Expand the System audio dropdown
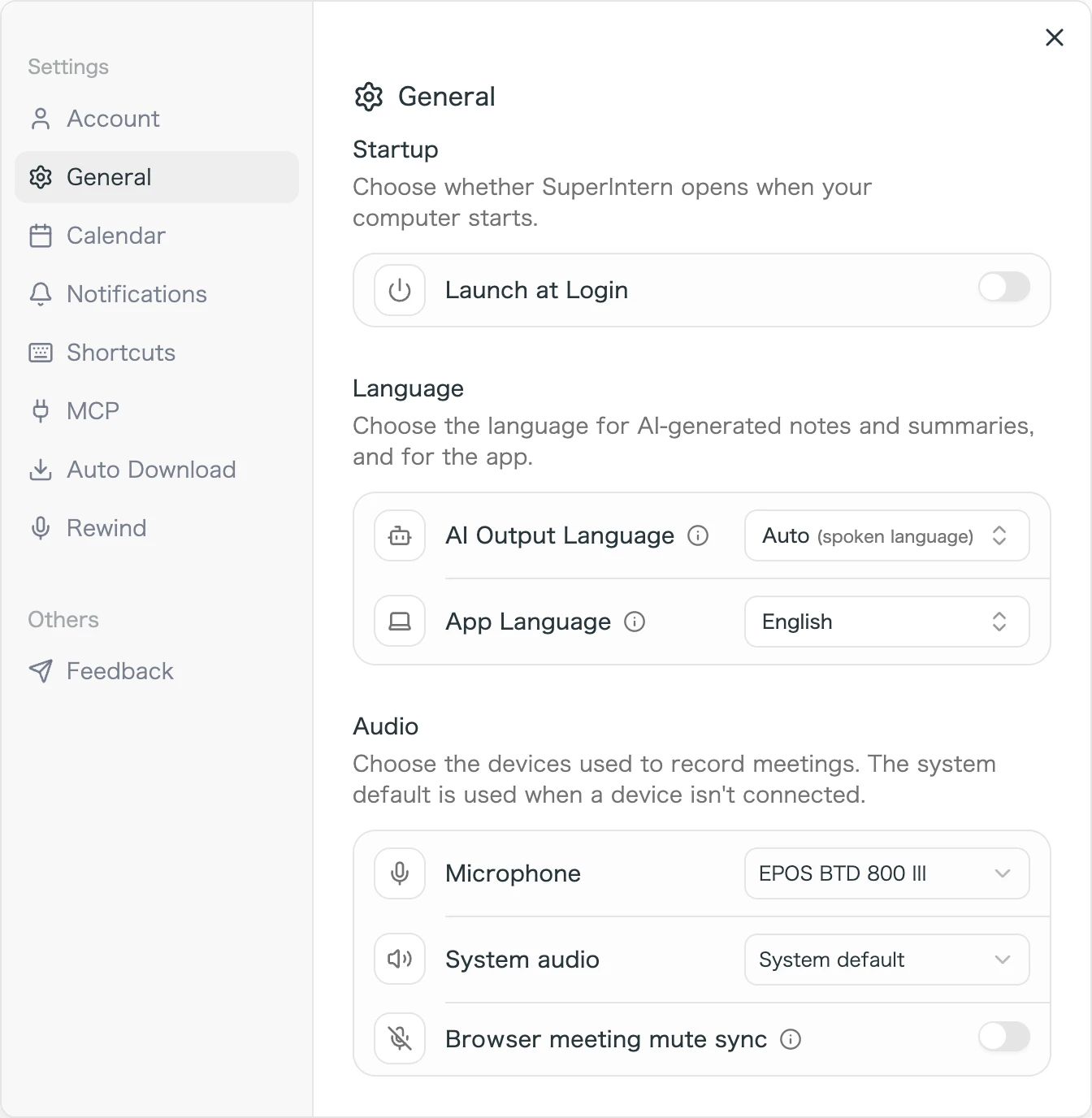 pos(887,960)
